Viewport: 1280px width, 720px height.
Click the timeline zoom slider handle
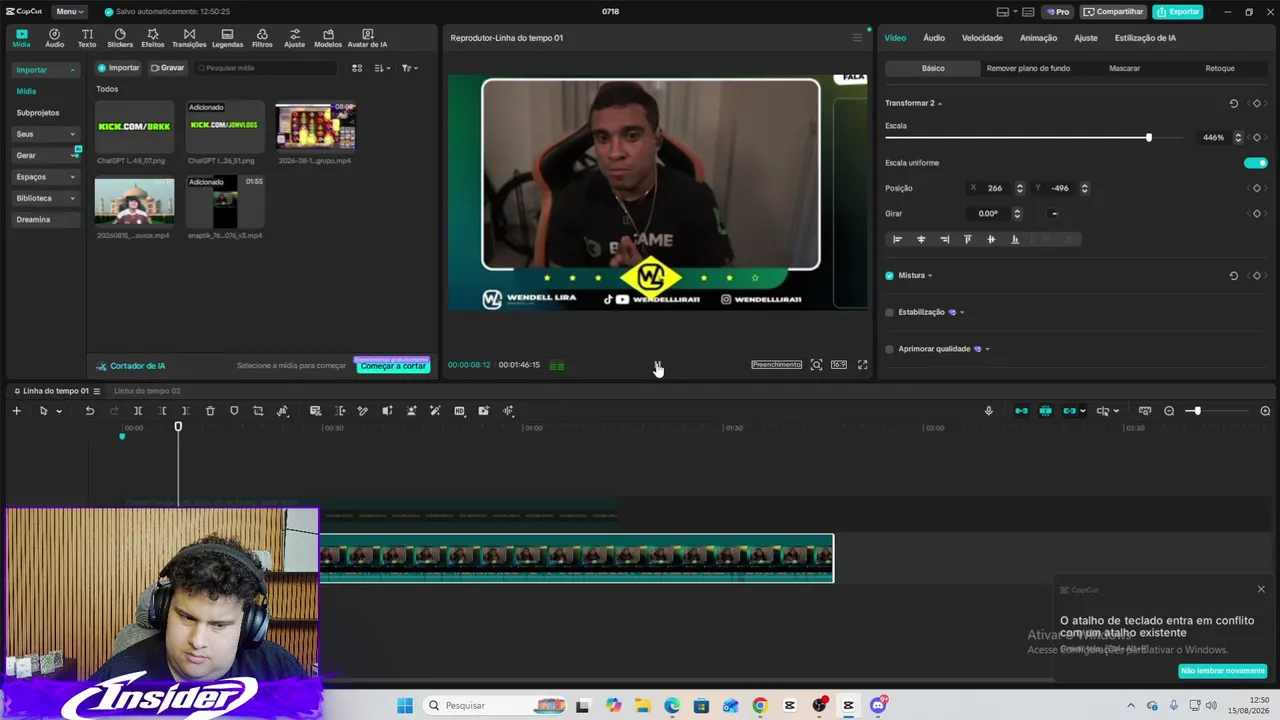[1196, 411]
